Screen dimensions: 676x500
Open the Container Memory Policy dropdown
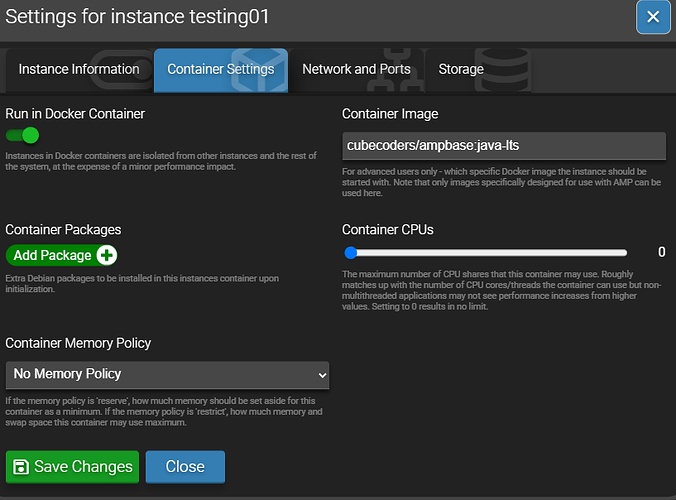(167, 374)
